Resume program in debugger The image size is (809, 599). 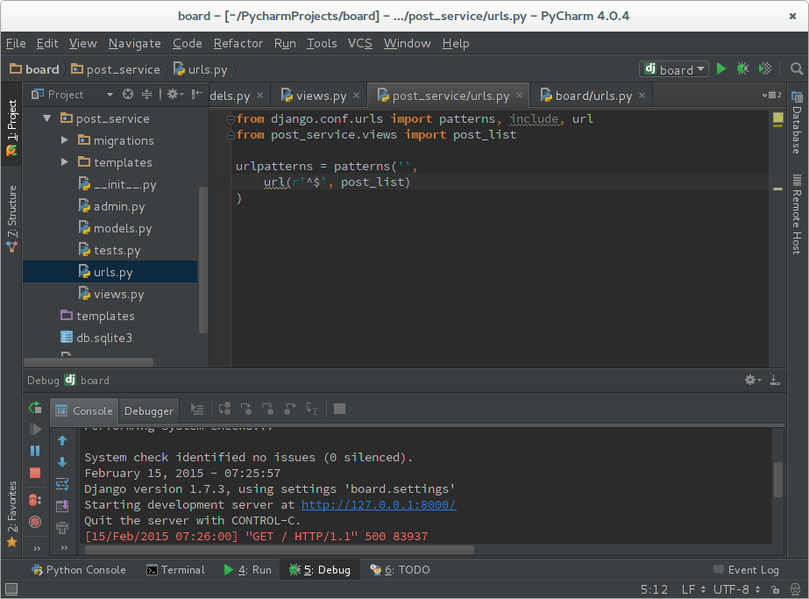click(x=35, y=429)
